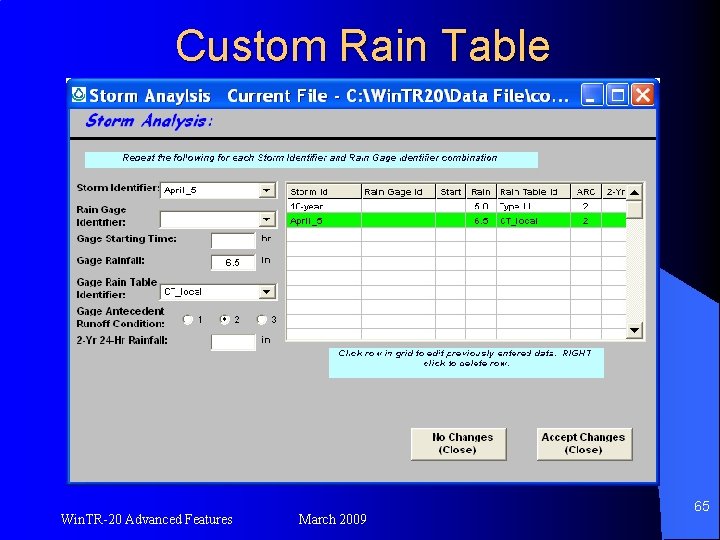Click the grid scrollbar down arrow
720x540 pixels.
634,330
